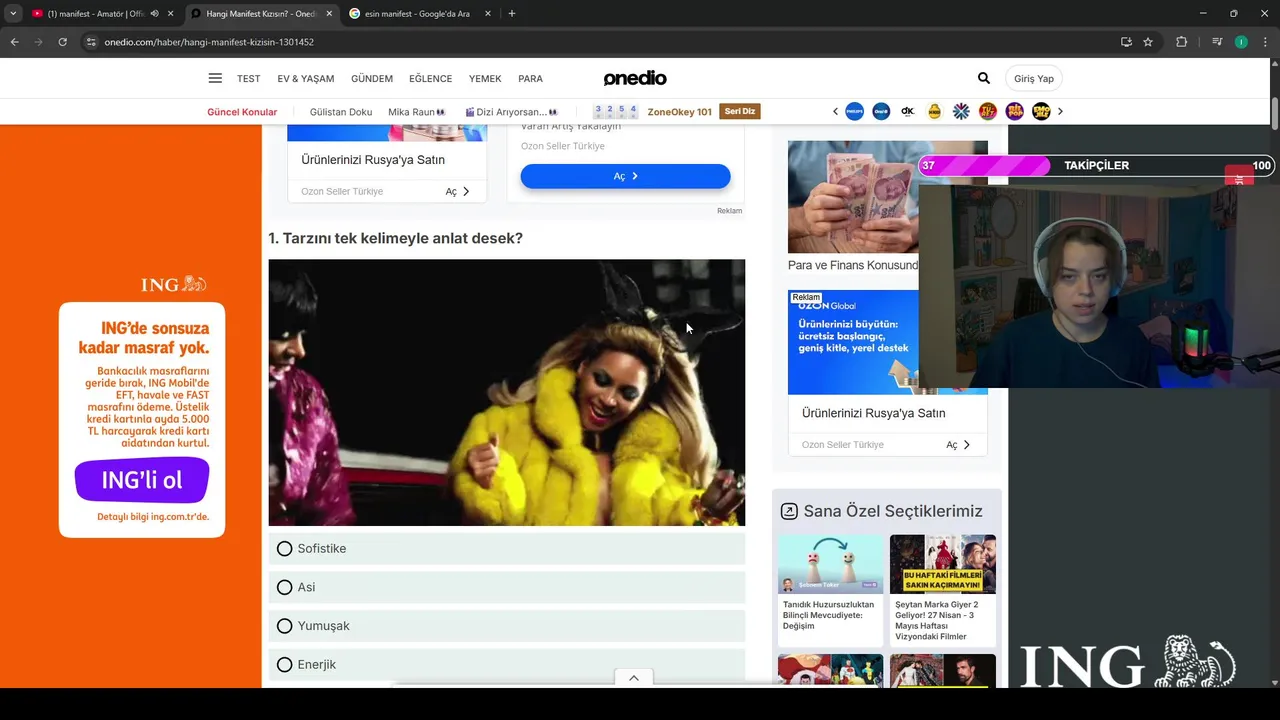This screenshot has width=1280, height=720.
Task: Open the Tanıdık Huzursuzluktan article thumbnail
Action: coord(831,564)
